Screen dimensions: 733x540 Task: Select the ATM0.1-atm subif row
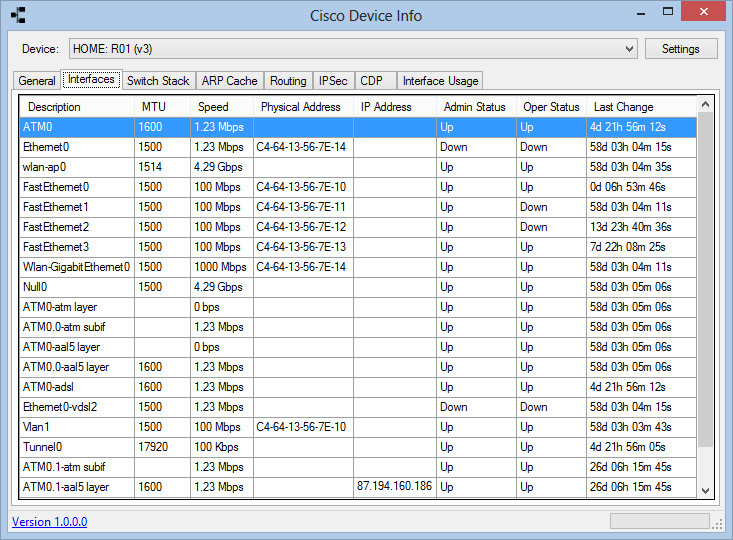click(x=358, y=467)
